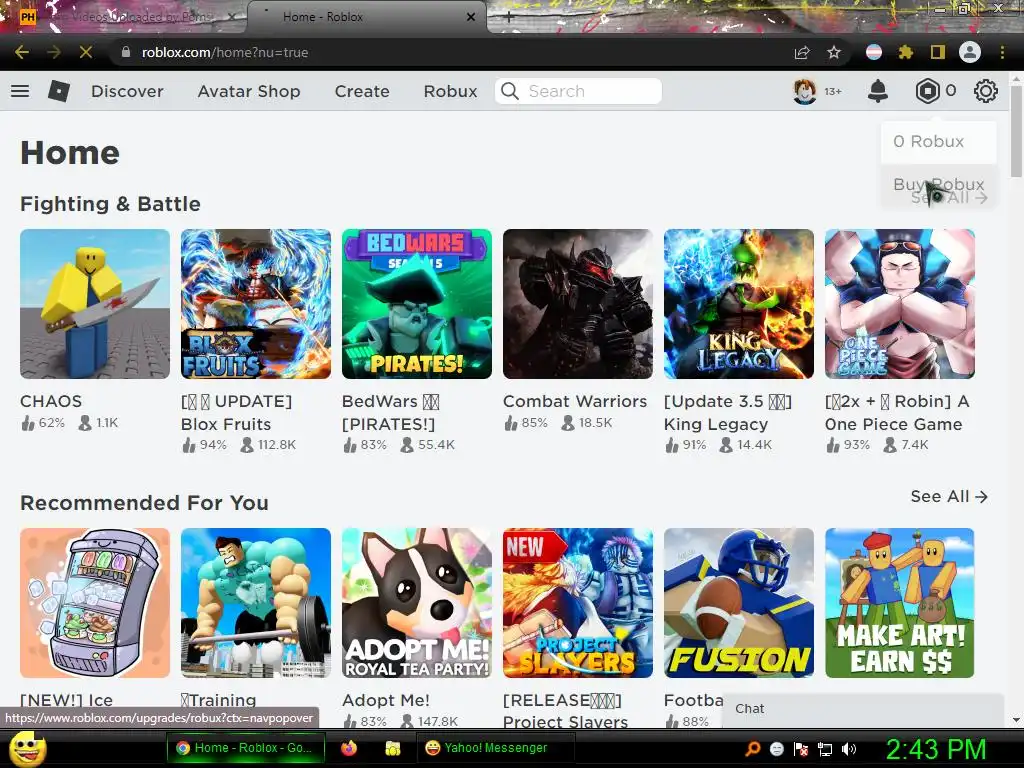
Task: Click the Adopt Me! title
Action: pyautogui.click(x=386, y=700)
